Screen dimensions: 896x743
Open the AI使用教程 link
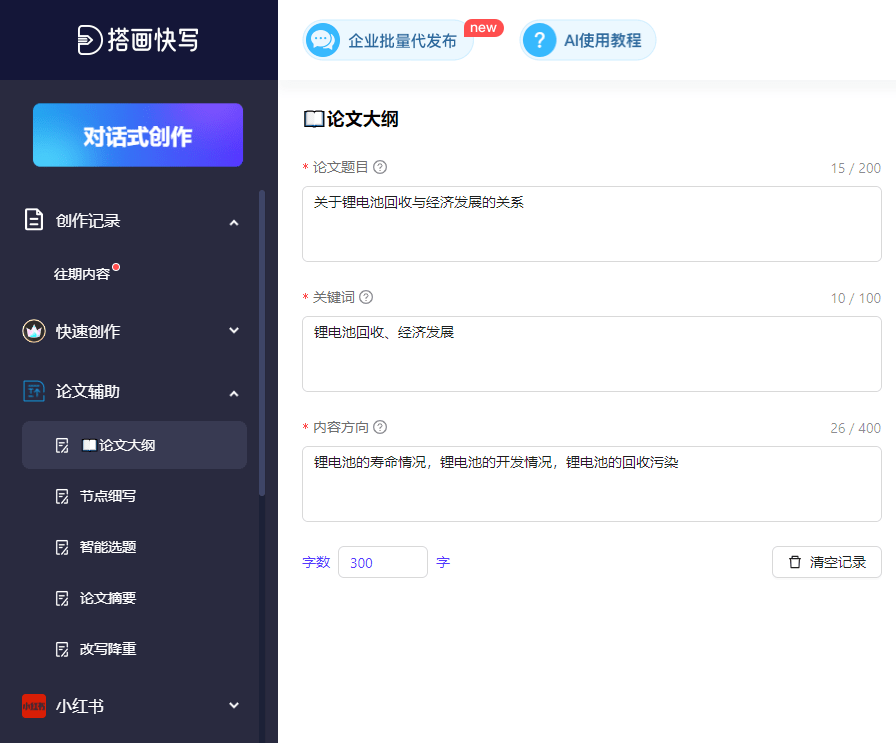pos(588,40)
